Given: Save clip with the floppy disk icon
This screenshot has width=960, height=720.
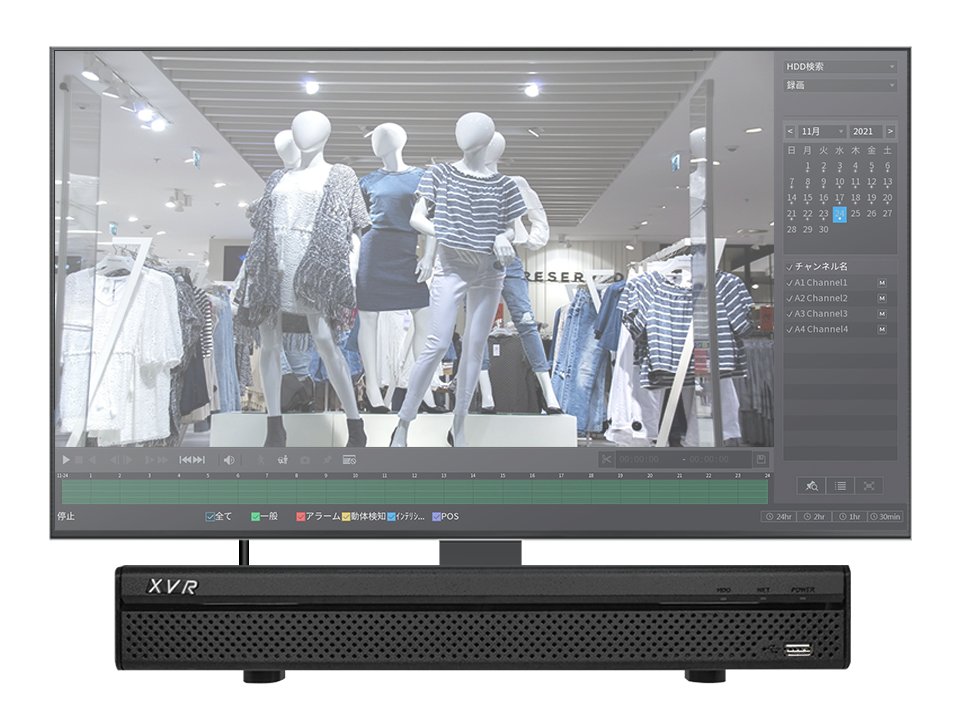Looking at the screenshot, I should click(760, 459).
